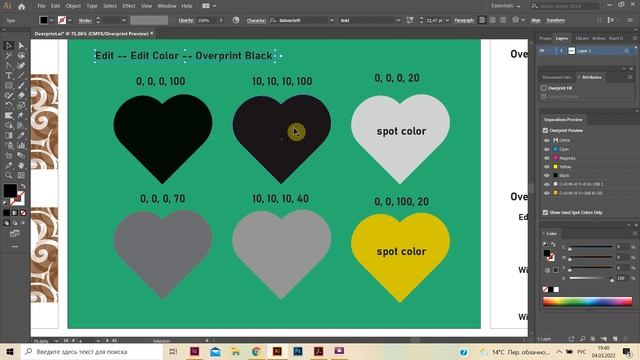This screenshot has width=640, height=360.
Task: Swap fill and stroke colors in toolbox
Action: coord(23,187)
